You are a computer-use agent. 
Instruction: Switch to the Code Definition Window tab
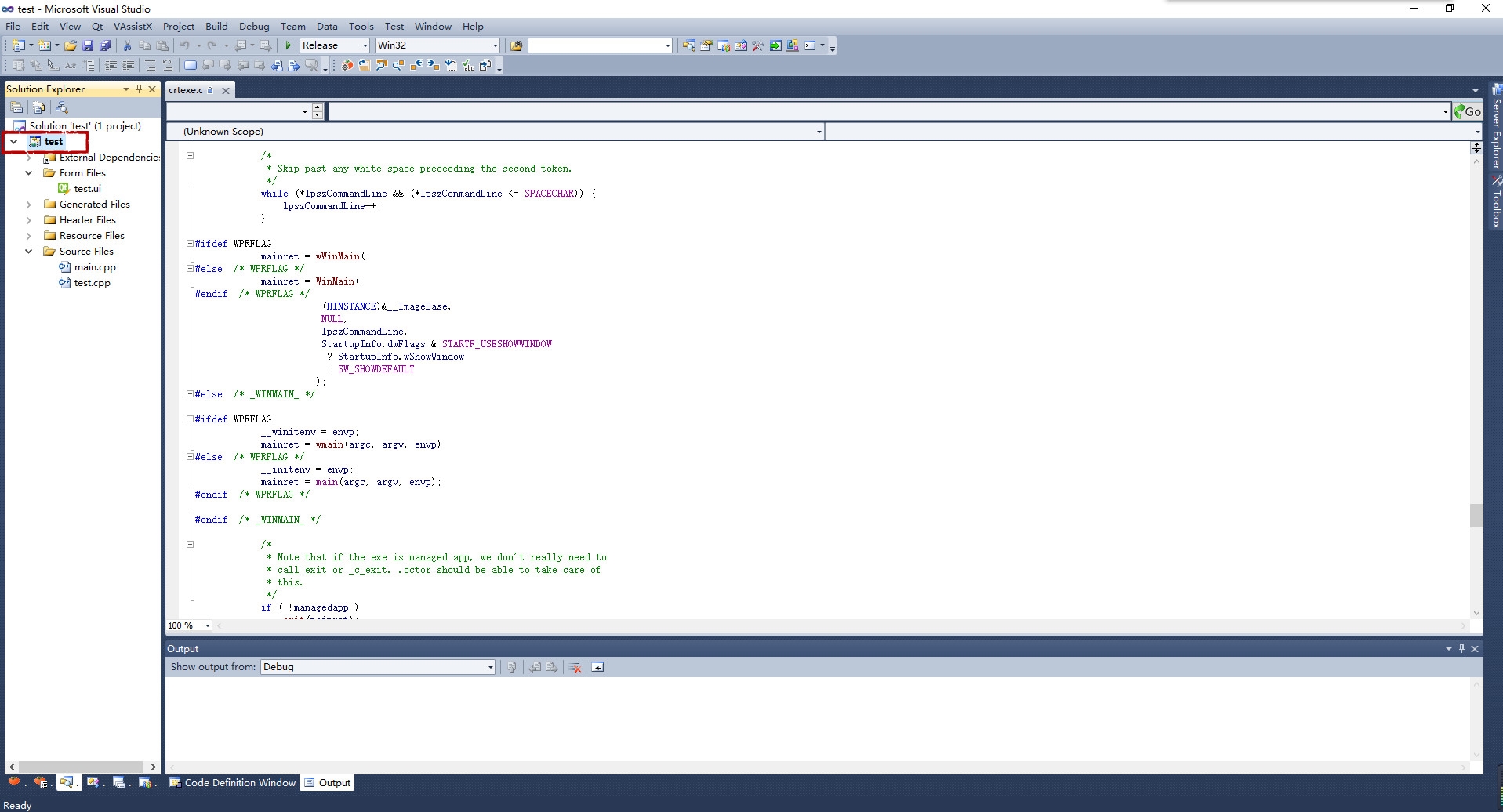pos(232,782)
